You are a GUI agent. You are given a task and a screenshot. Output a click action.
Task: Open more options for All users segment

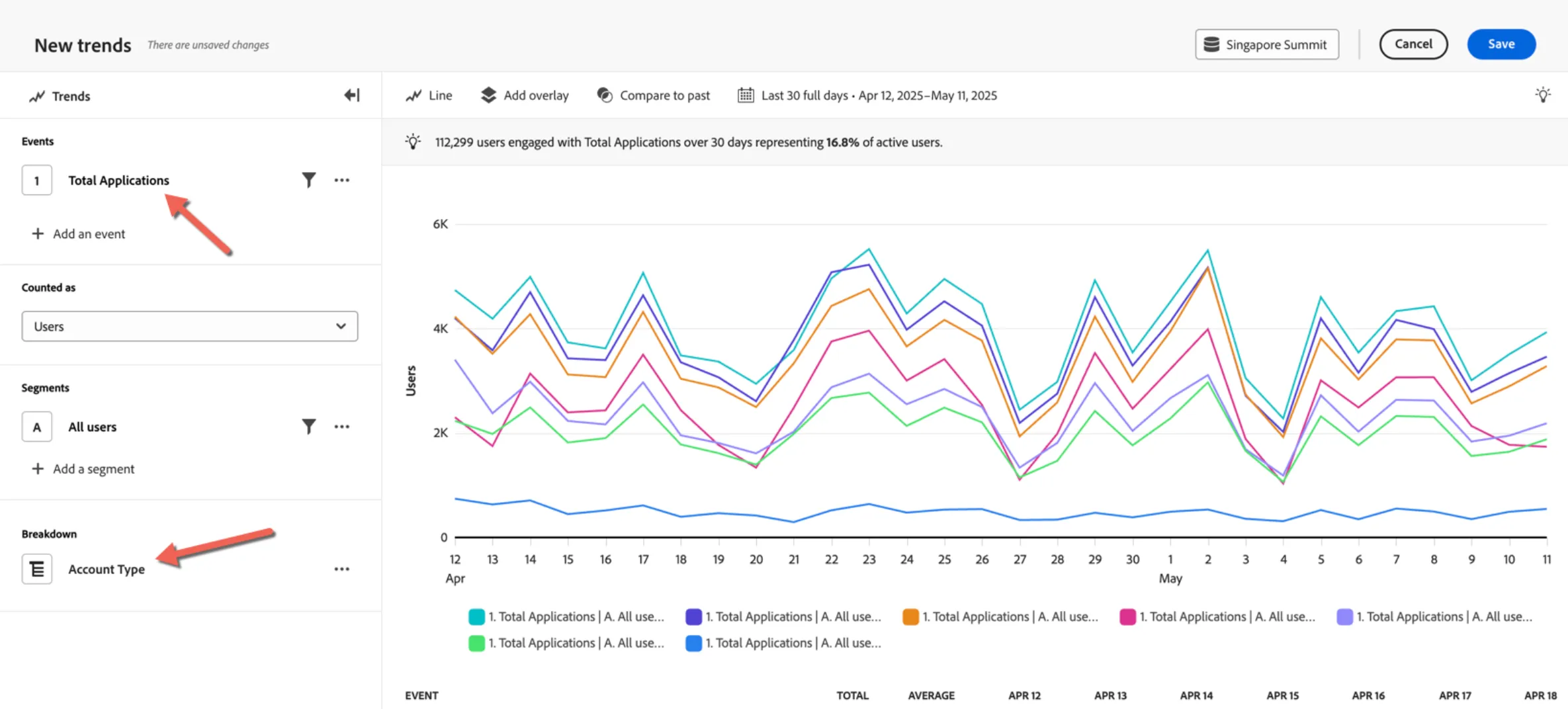pos(341,427)
